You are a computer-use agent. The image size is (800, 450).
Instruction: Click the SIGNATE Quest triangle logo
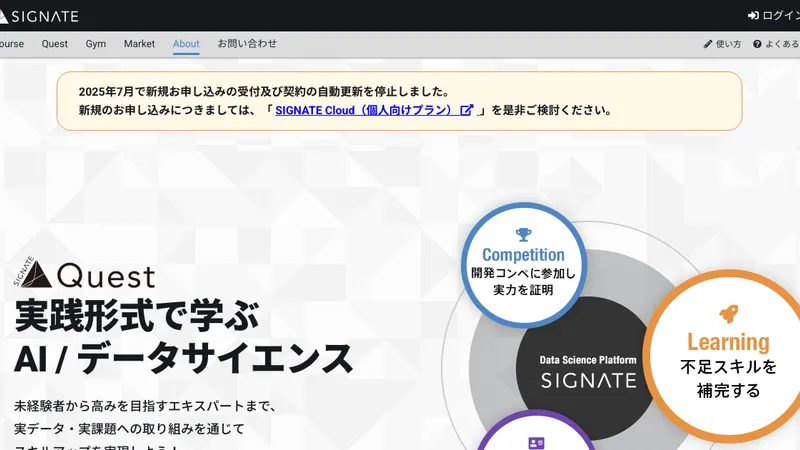click(32, 271)
